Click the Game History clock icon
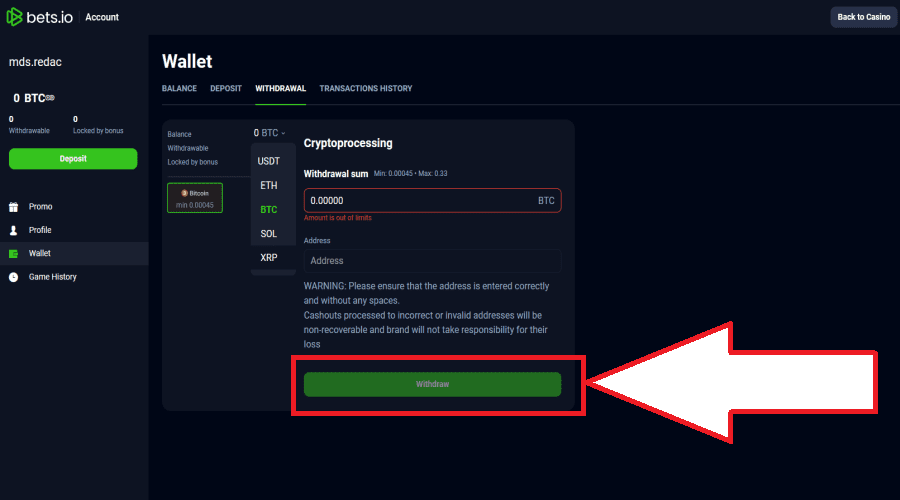Image resolution: width=900 pixels, height=500 pixels. (13, 277)
